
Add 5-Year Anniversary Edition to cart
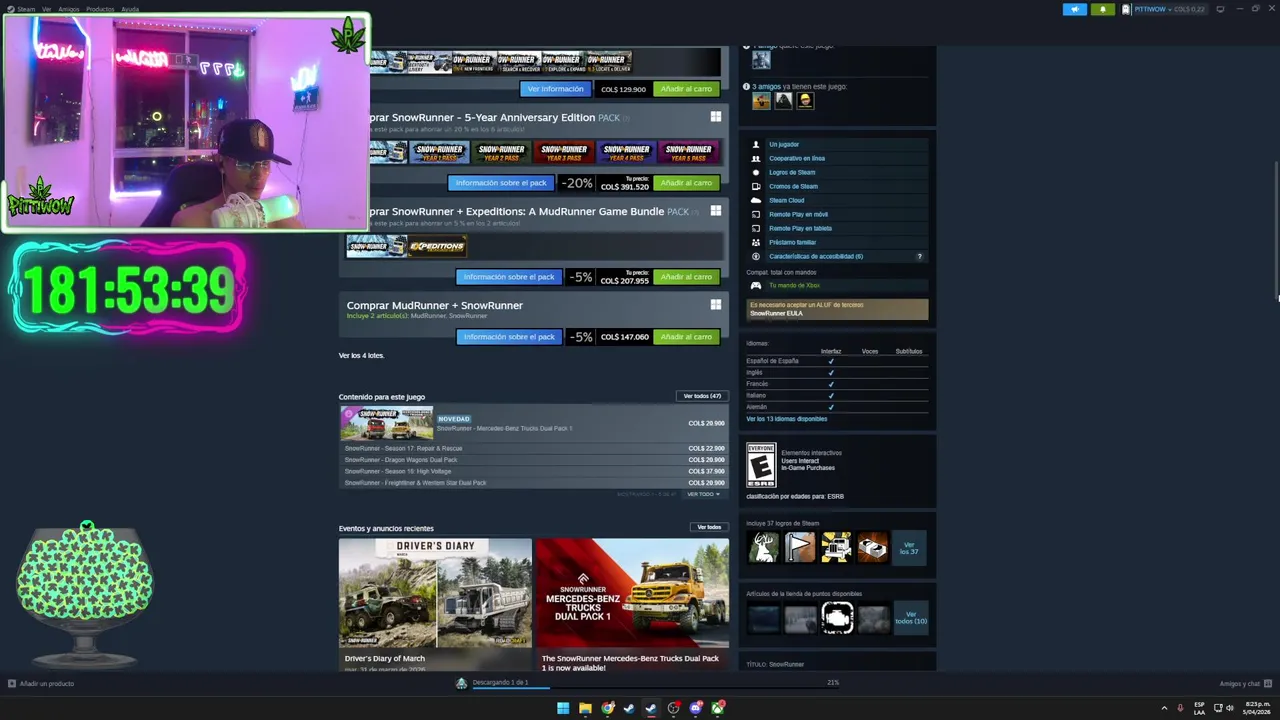[x=686, y=183]
